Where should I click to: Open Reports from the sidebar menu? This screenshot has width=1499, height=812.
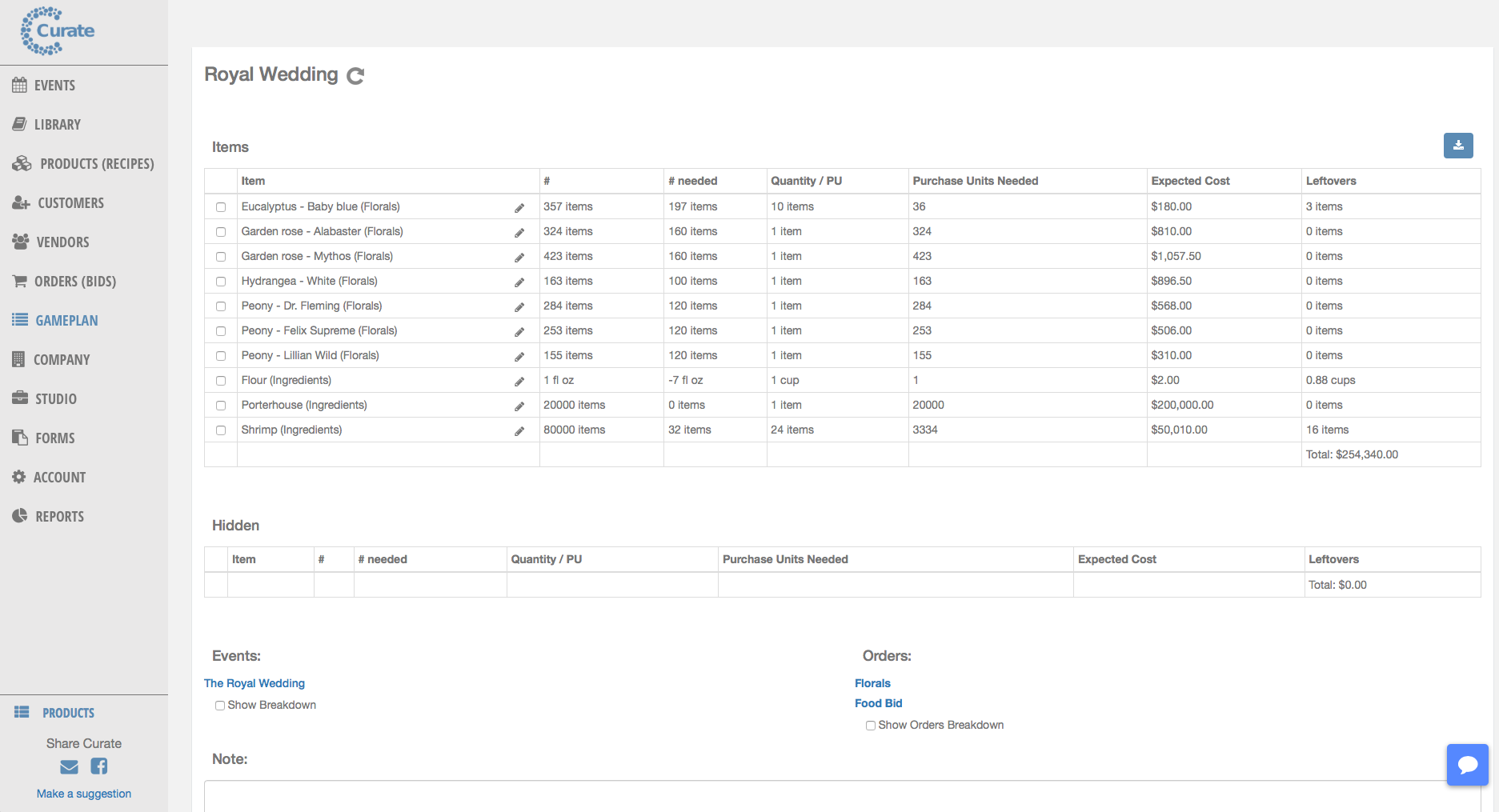(x=59, y=517)
